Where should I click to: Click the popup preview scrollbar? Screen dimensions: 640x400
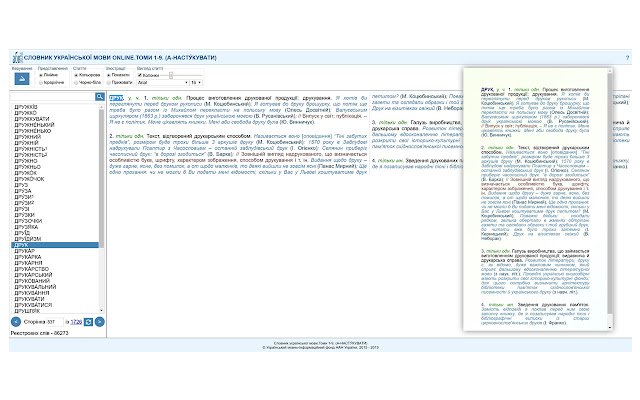pyautogui.click(x=610, y=198)
